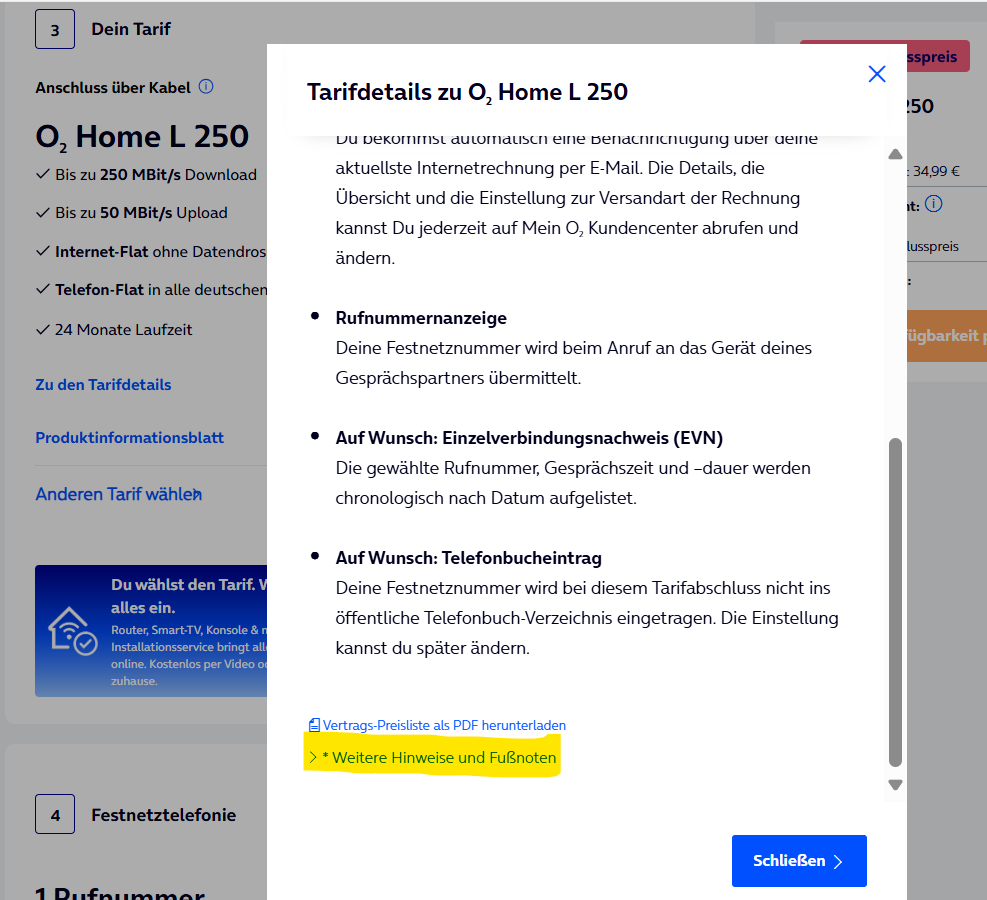Close the Tarifdetails dialog with the X
The image size is (987, 900).
pos(877,74)
